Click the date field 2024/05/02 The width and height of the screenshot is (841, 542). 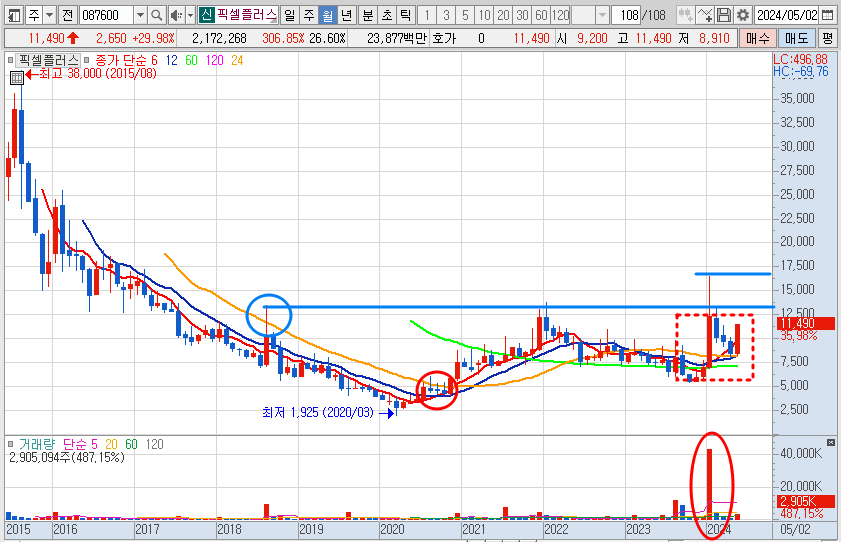pyautogui.click(x=787, y=15)
